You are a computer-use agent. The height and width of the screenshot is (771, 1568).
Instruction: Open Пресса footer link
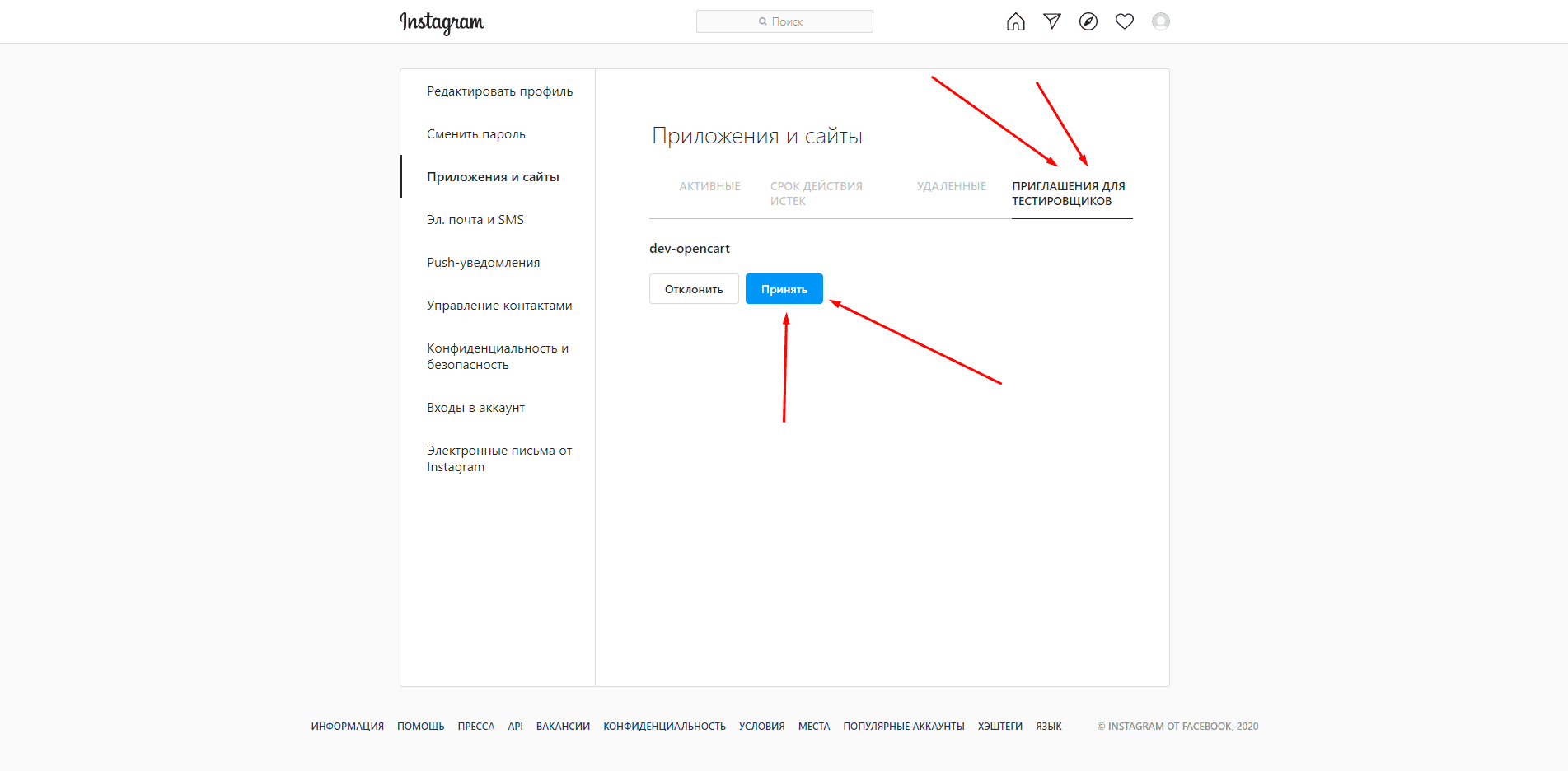(476, 727)
